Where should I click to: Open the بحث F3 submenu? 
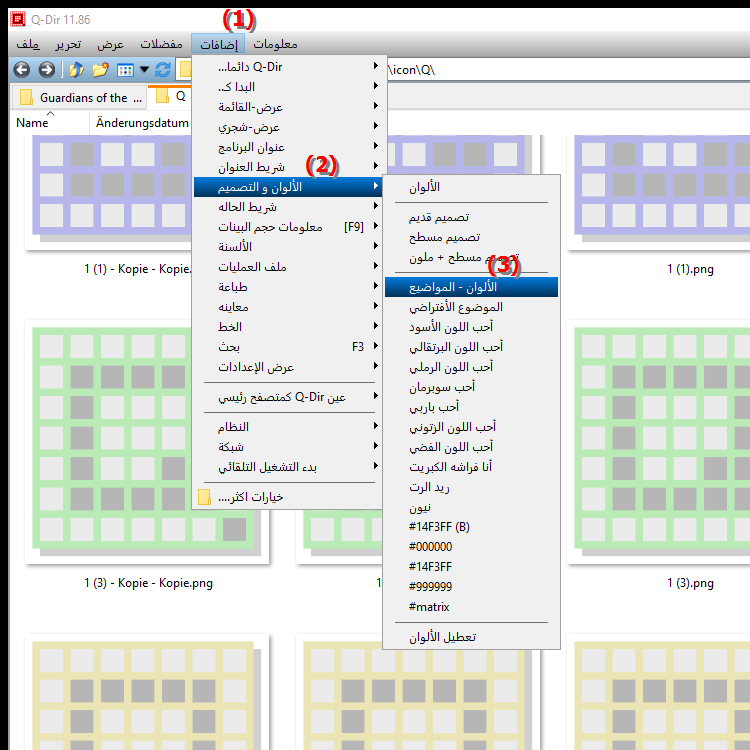click(287, 347)
